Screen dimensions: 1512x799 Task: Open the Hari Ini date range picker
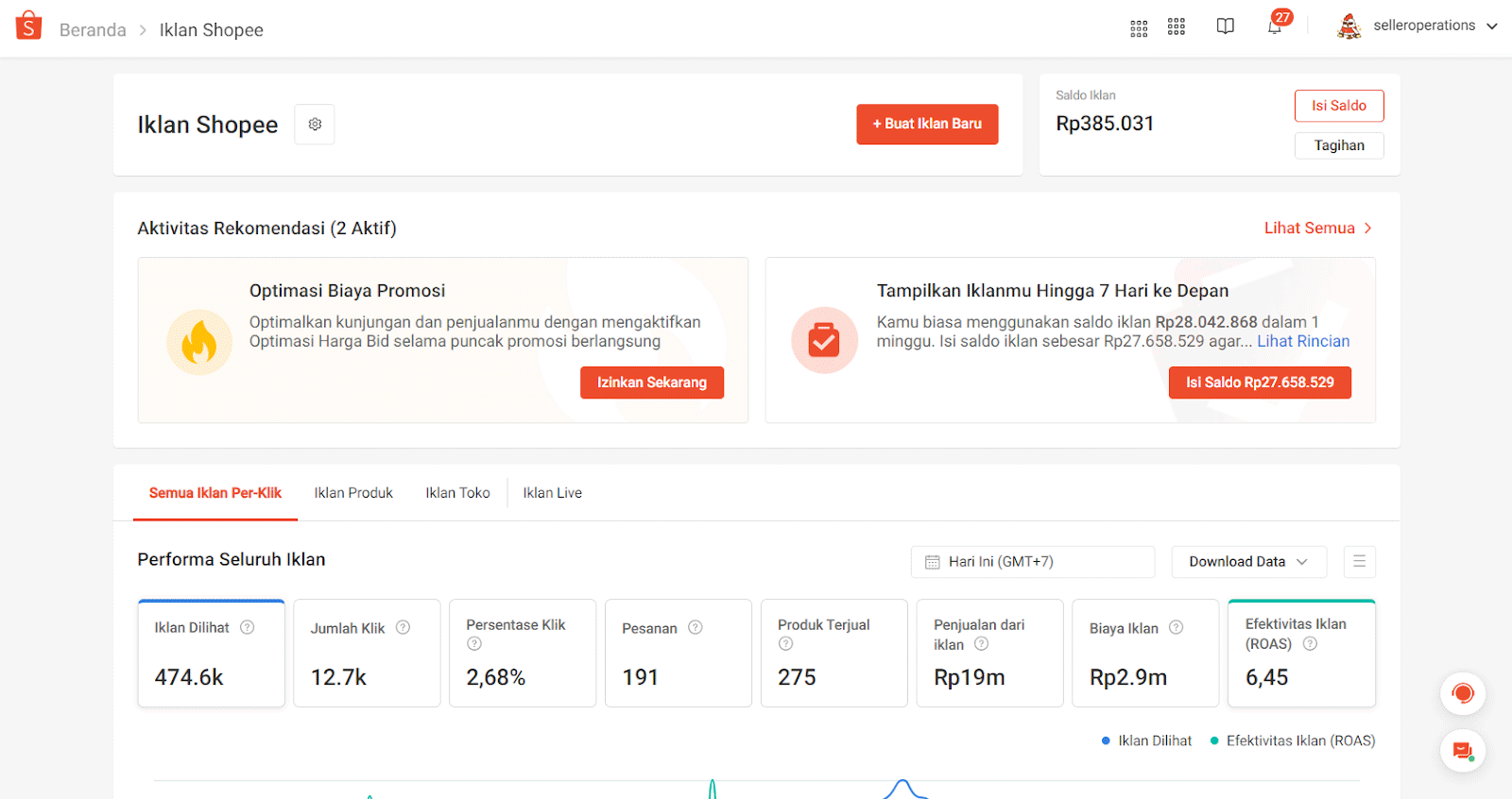click(x=1032, y=562)
